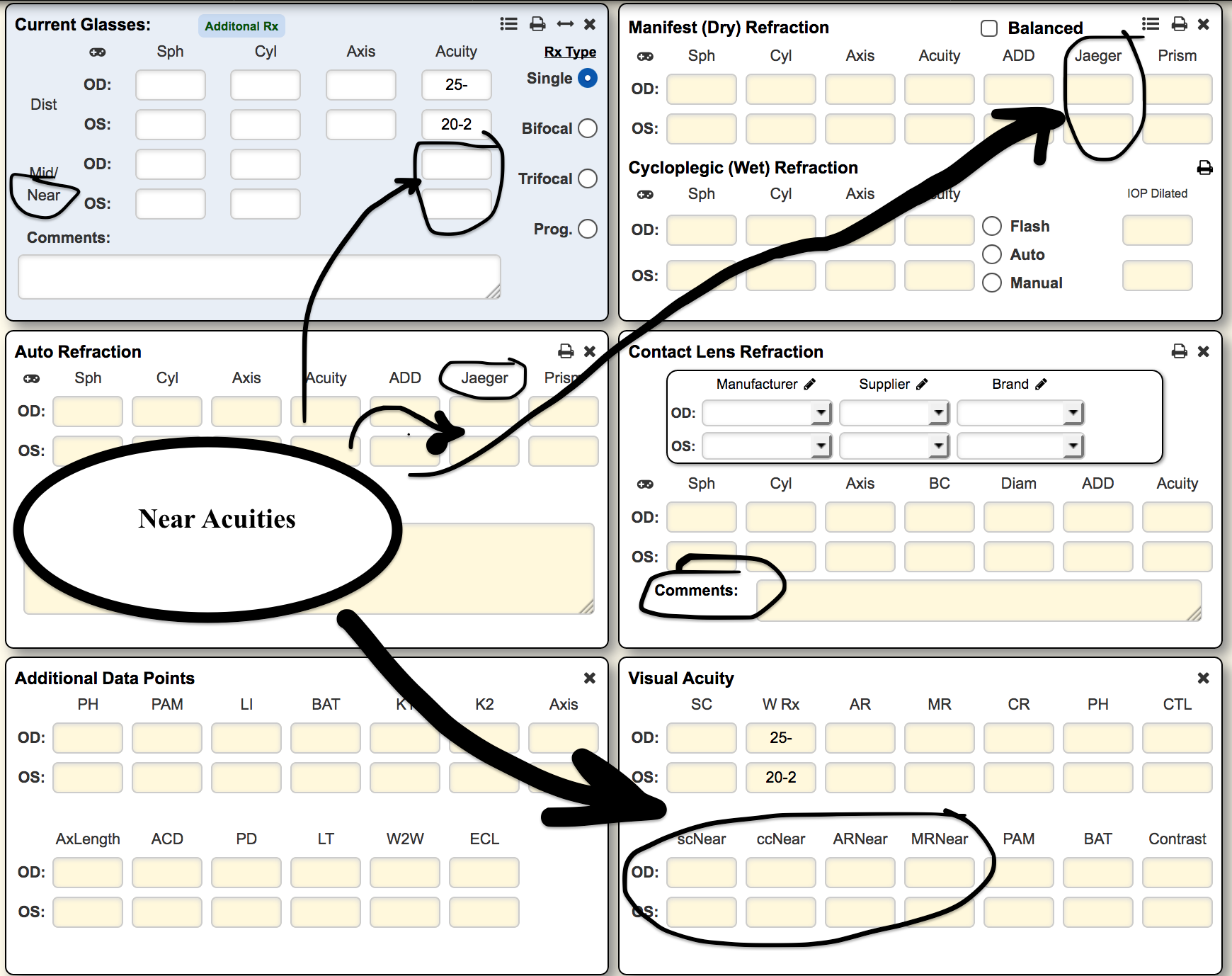
Task: Click the list icon in Current Glasses
Action: pyautogui.click(x=508, y=24)
